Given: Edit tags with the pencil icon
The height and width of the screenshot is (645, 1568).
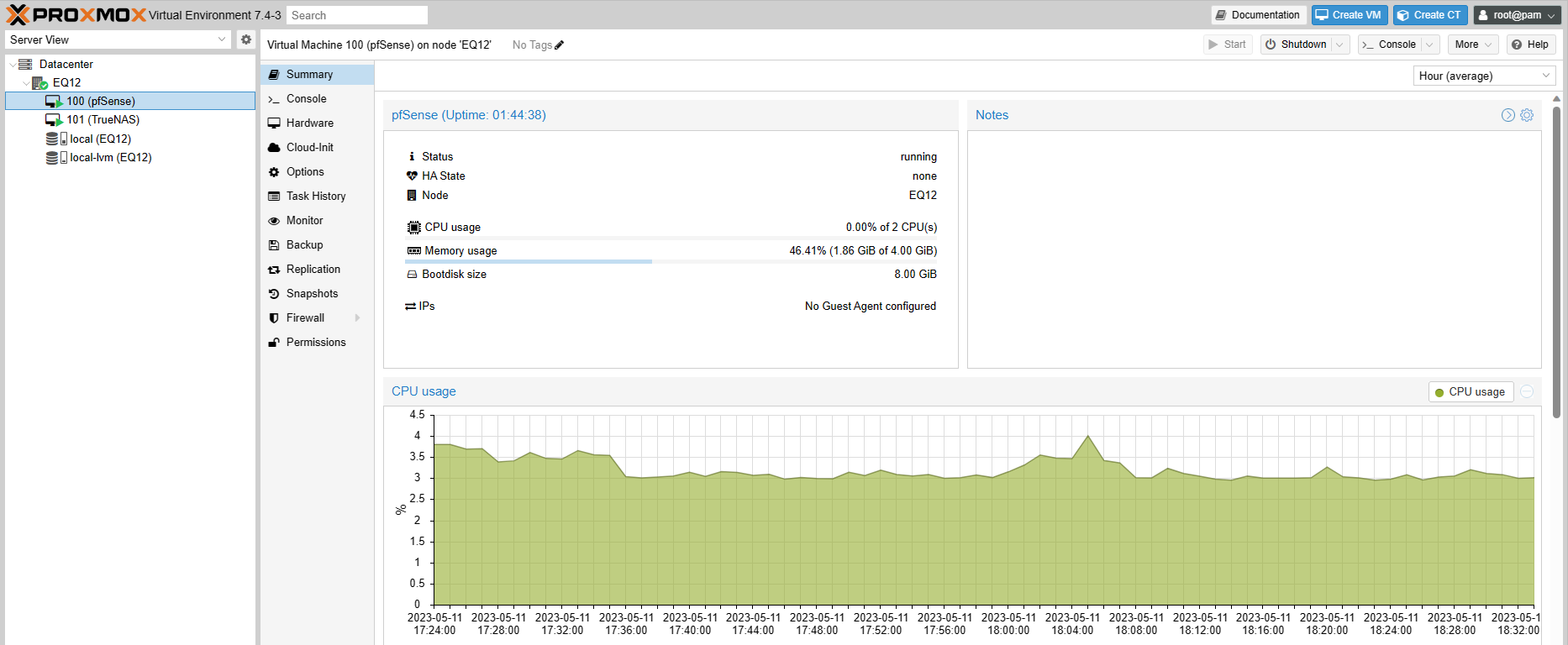Looking at the screenshot, I should [x=560, y=45].
